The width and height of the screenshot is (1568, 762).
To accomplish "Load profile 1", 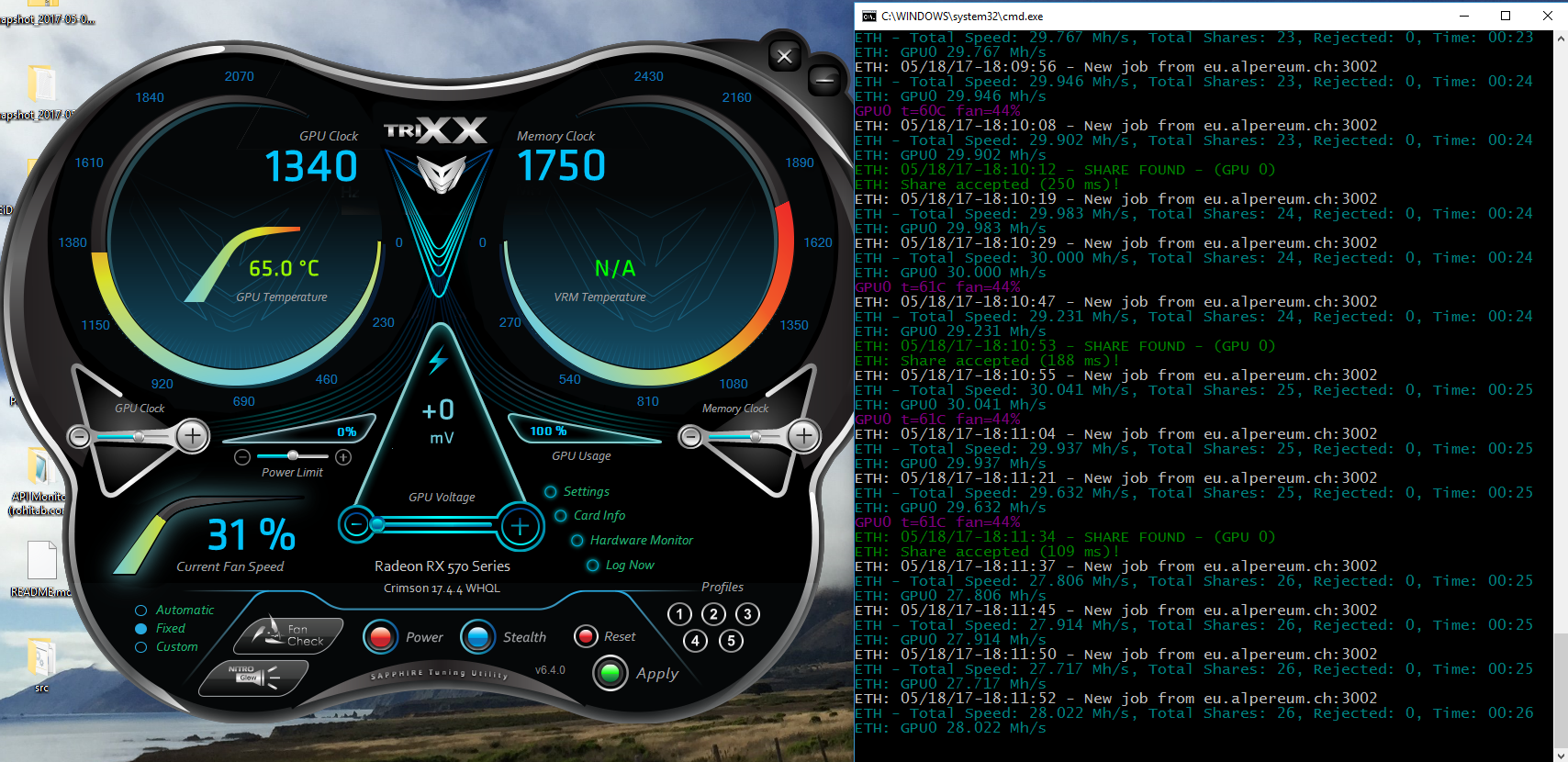I will click(x=679, y=614).
